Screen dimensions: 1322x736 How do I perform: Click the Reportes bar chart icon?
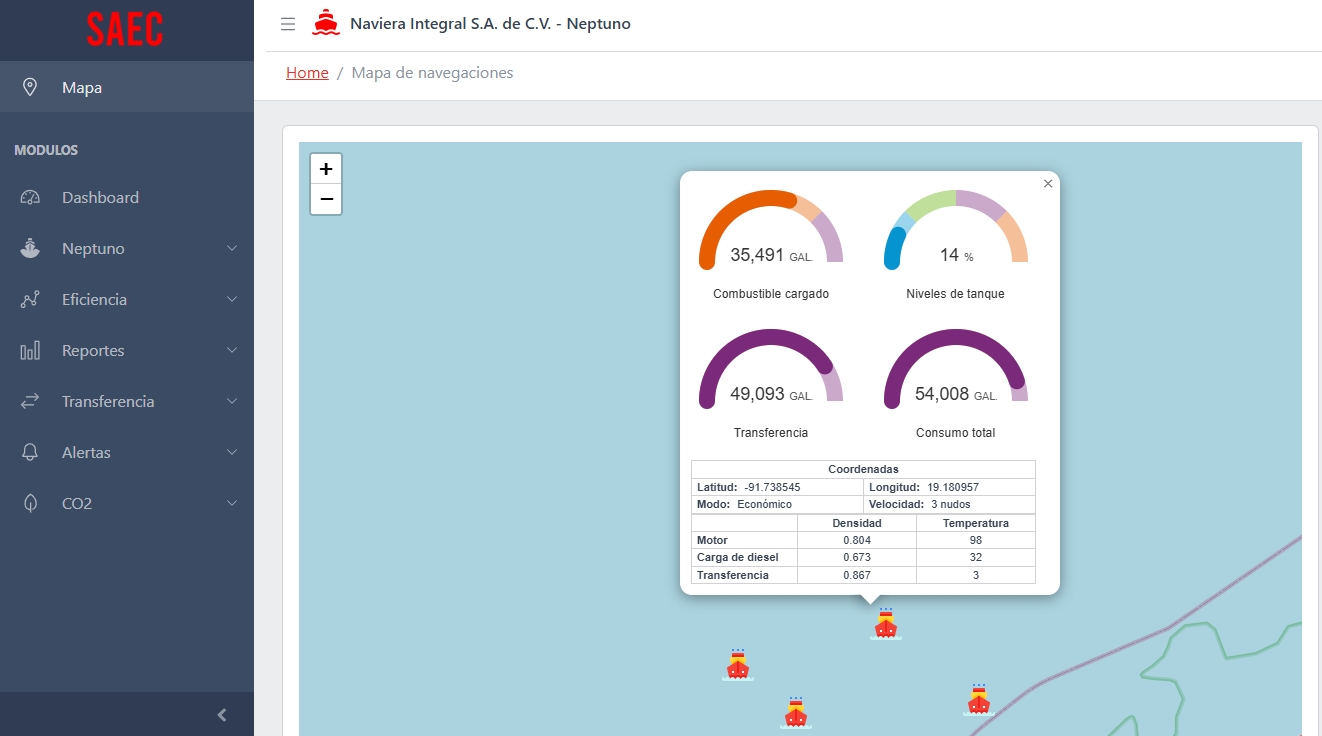pyautogui.click(x=30, y=351)
